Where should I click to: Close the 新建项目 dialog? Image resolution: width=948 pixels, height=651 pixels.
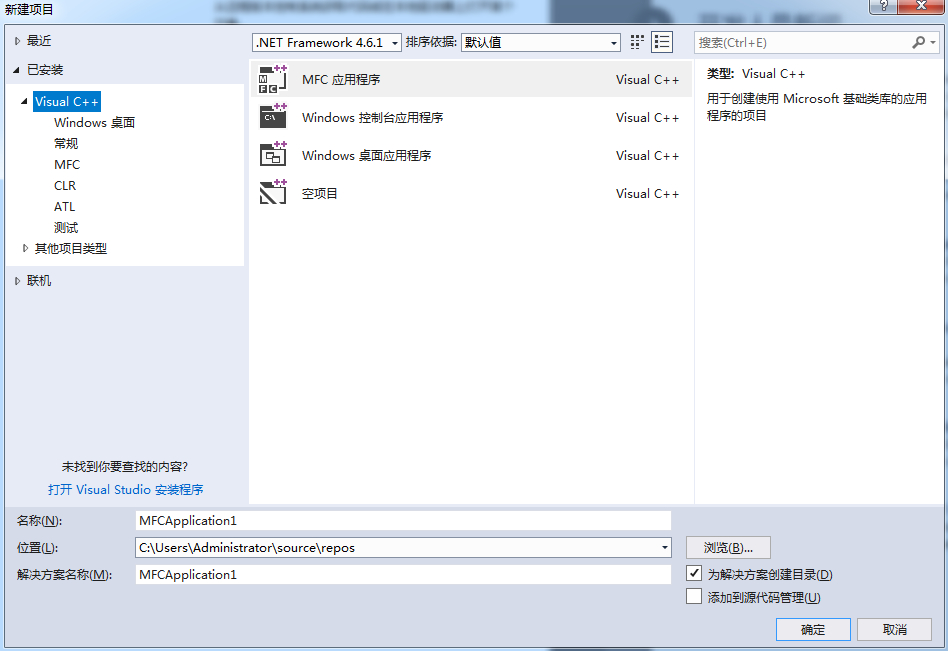[921, 6]
